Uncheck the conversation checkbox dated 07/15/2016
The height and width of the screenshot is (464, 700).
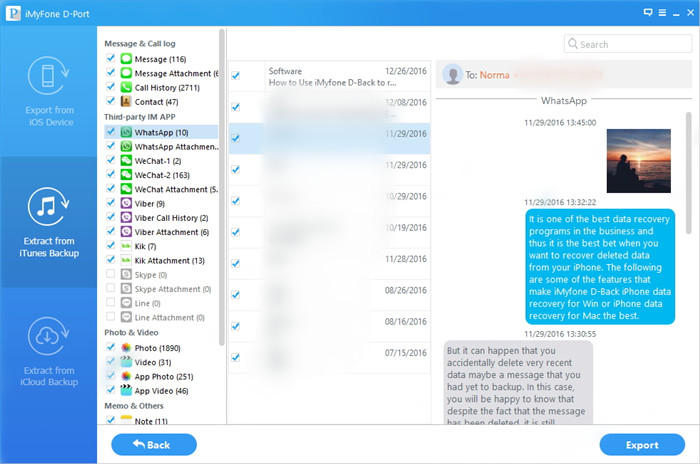[x=236, y=357]
